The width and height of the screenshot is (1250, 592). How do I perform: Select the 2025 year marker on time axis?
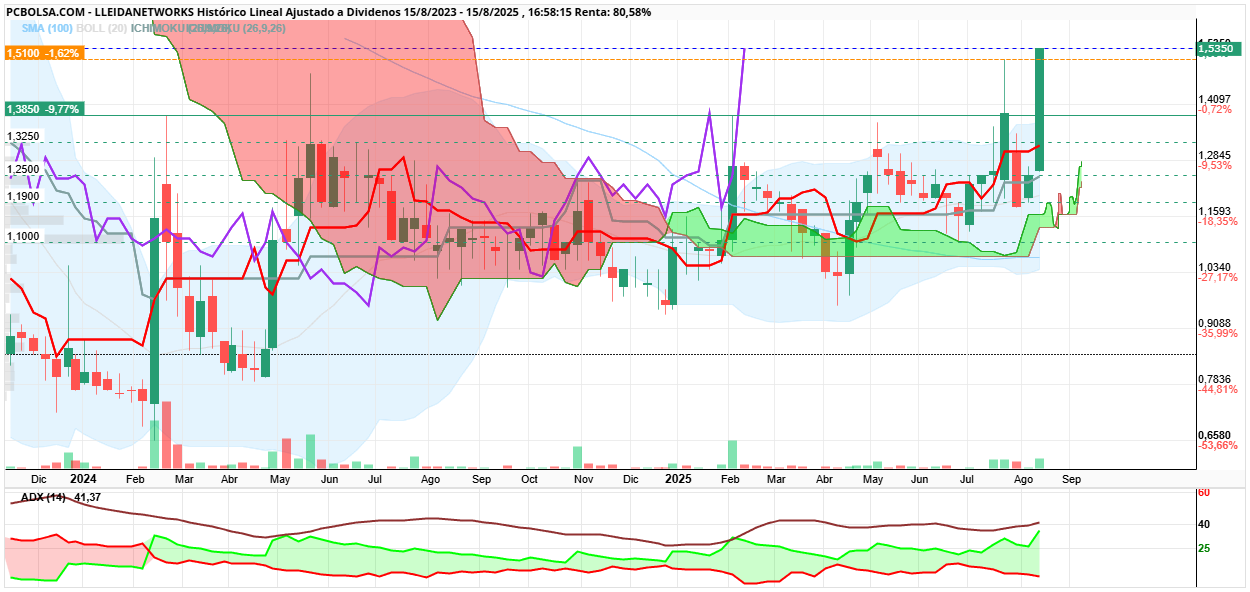tap(678, 479)
